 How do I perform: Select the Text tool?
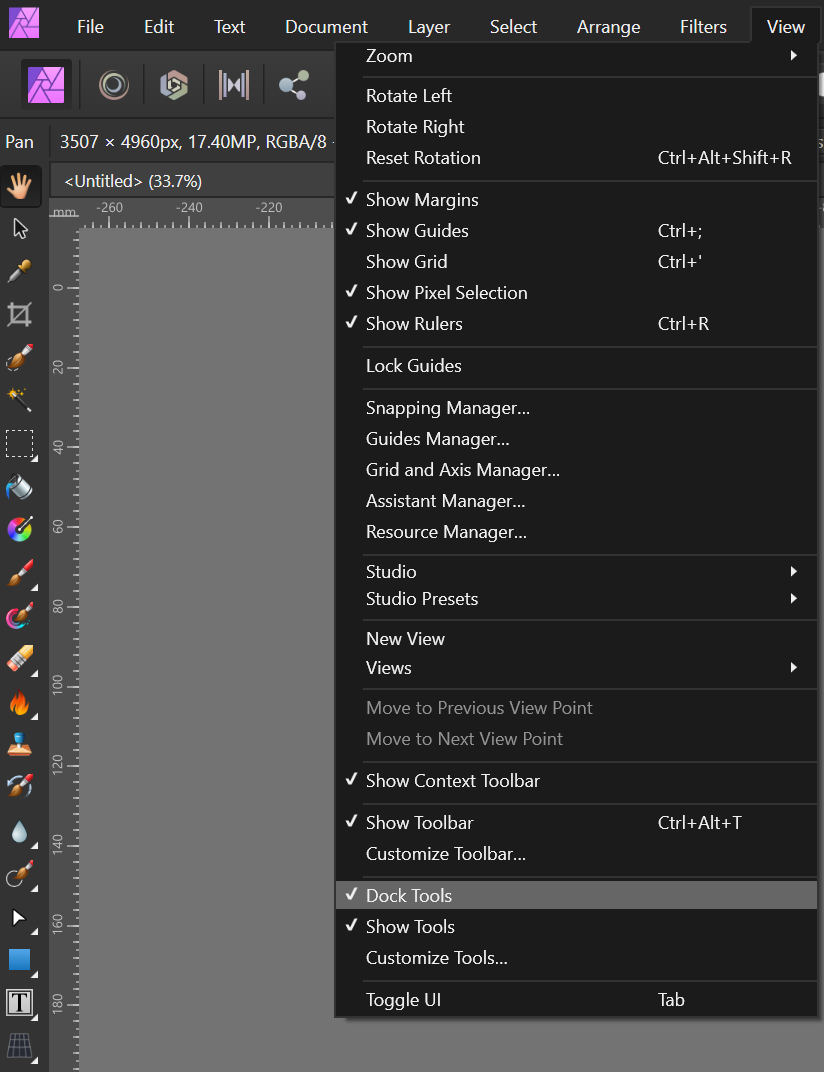click(x=20, y=1004)
